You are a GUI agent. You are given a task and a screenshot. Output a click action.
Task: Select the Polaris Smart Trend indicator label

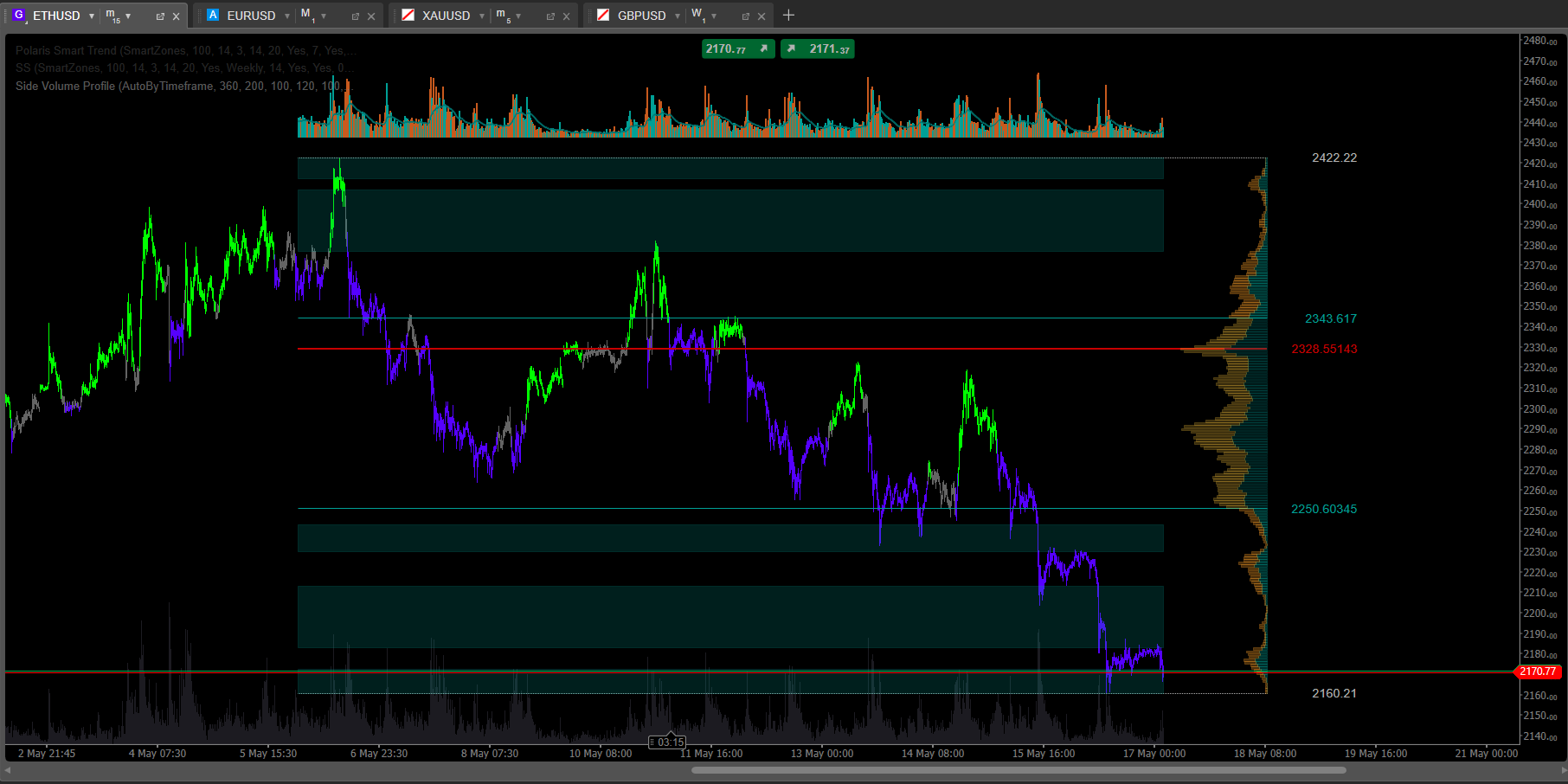[185, 50]
